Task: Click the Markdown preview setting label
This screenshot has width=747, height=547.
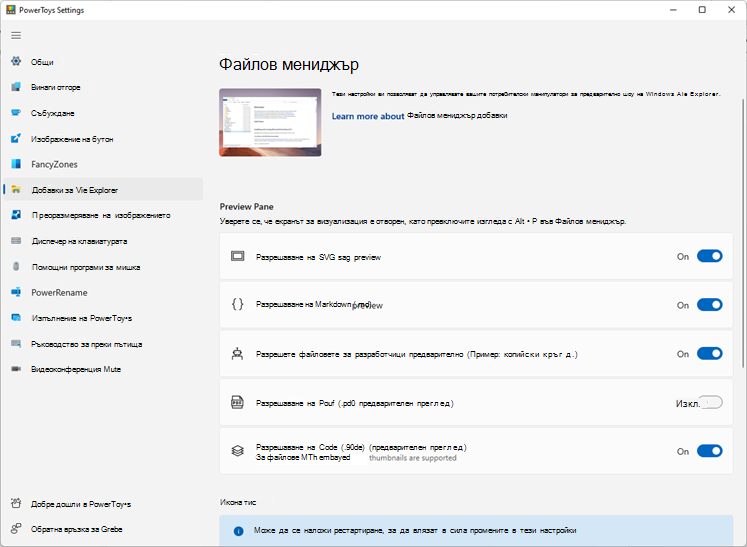Action: (319, 304)
